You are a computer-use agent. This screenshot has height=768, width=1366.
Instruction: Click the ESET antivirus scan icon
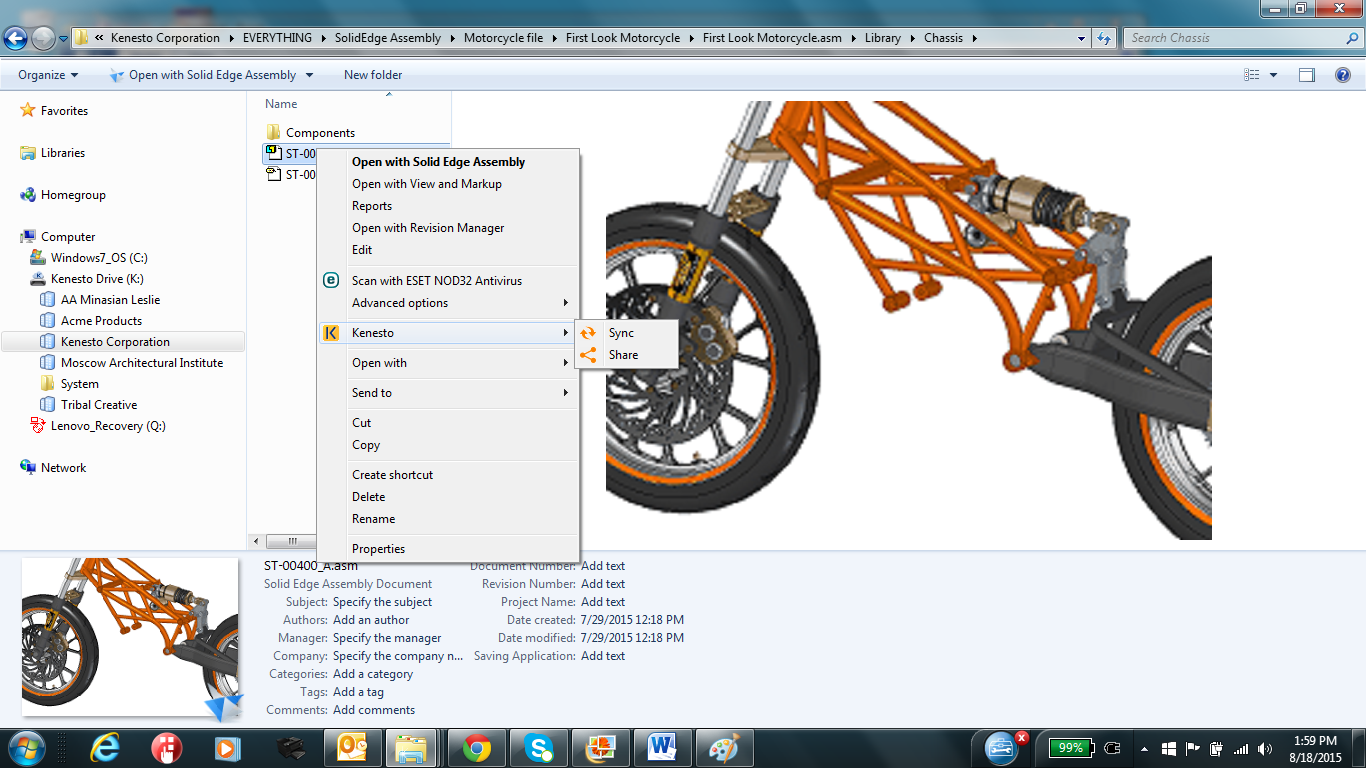[x=332, y=281]
